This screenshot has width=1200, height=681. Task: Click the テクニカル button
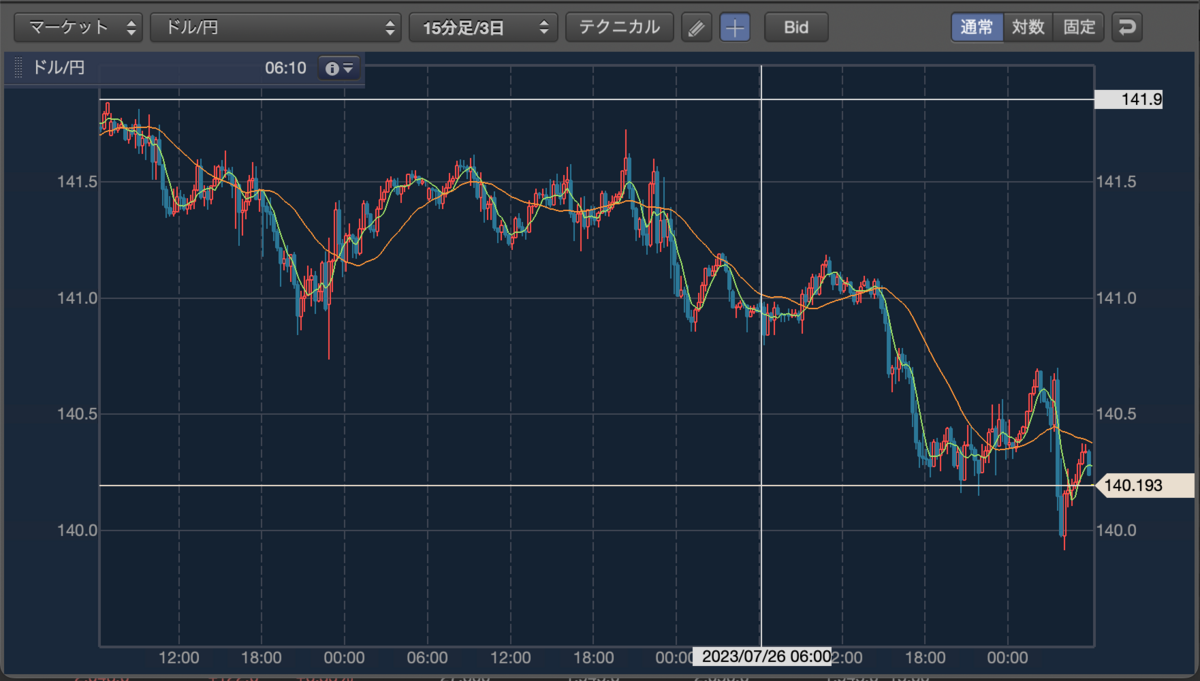coord(620,27)
